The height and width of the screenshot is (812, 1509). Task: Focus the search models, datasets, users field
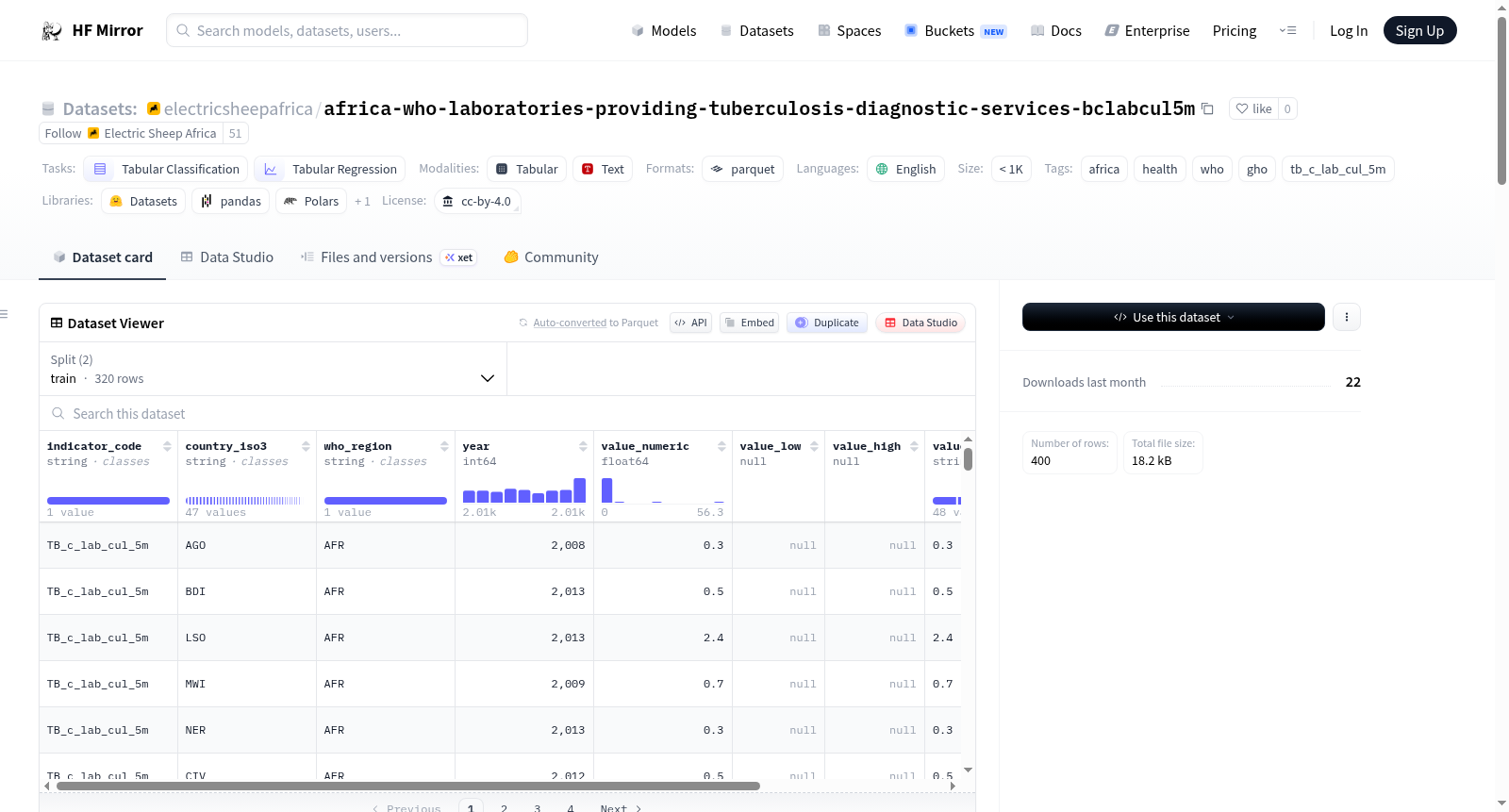click(347, 30)
